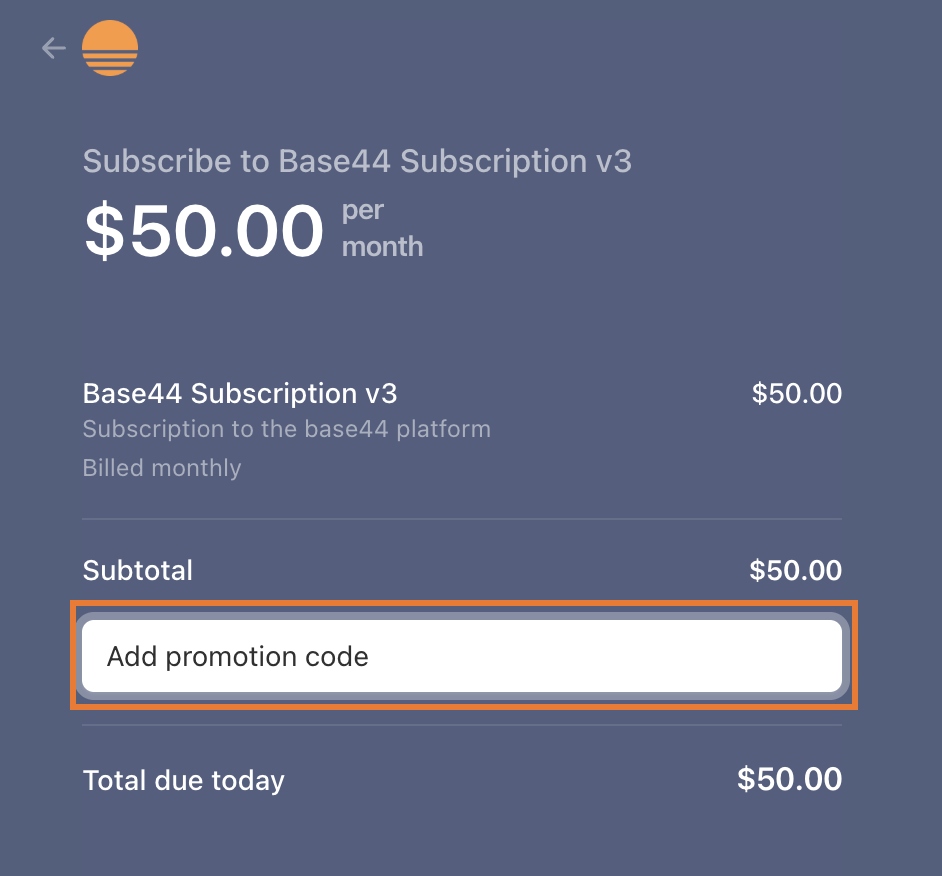Click the Total due today label
Screen dimensions: 942x876
[x=183, y=780]
